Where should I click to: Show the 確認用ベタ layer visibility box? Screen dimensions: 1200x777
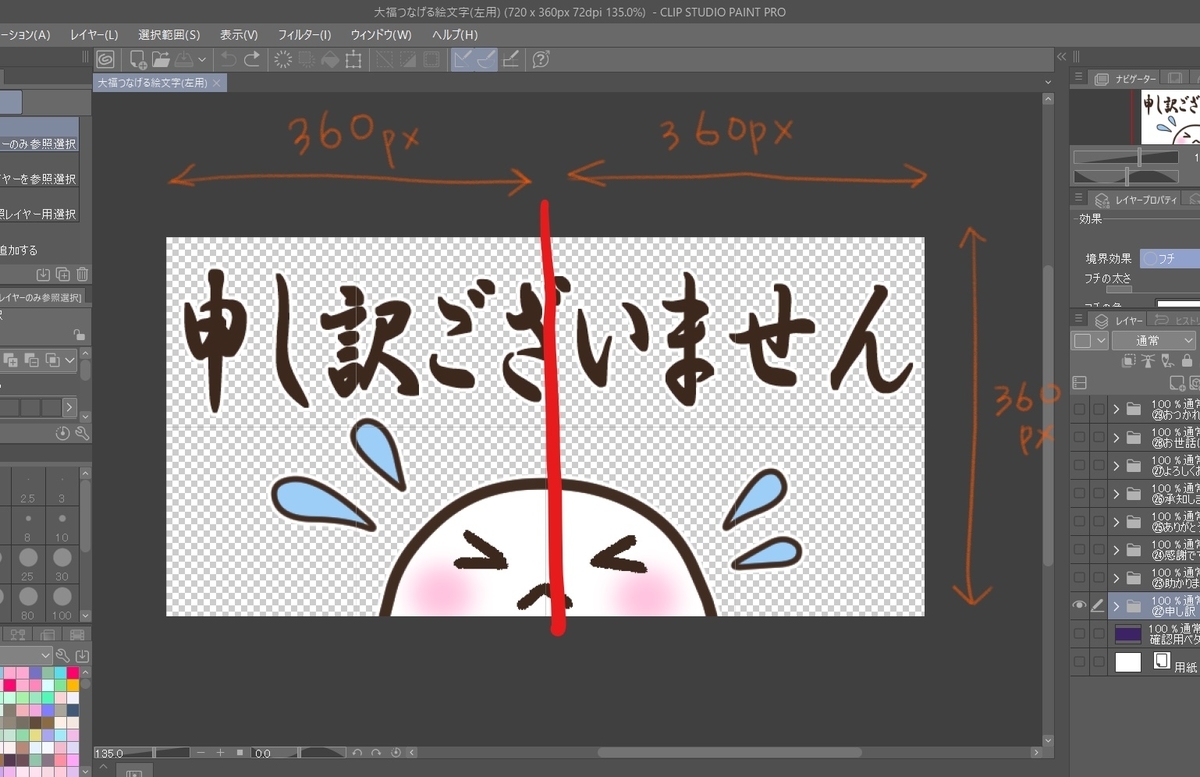(1079, 633)
